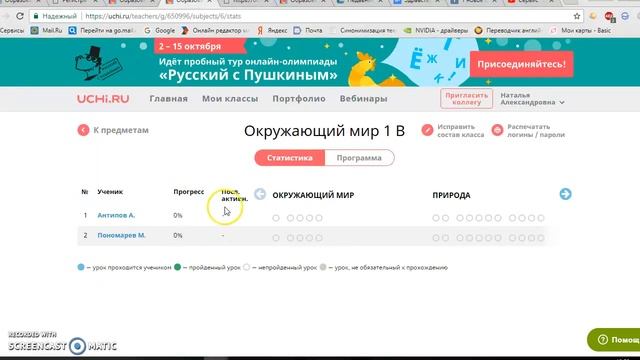Viewport: 640px width, 360px height.
Task: Click the pencil icon Исправить состав класса
Action: tap(427, 130)
